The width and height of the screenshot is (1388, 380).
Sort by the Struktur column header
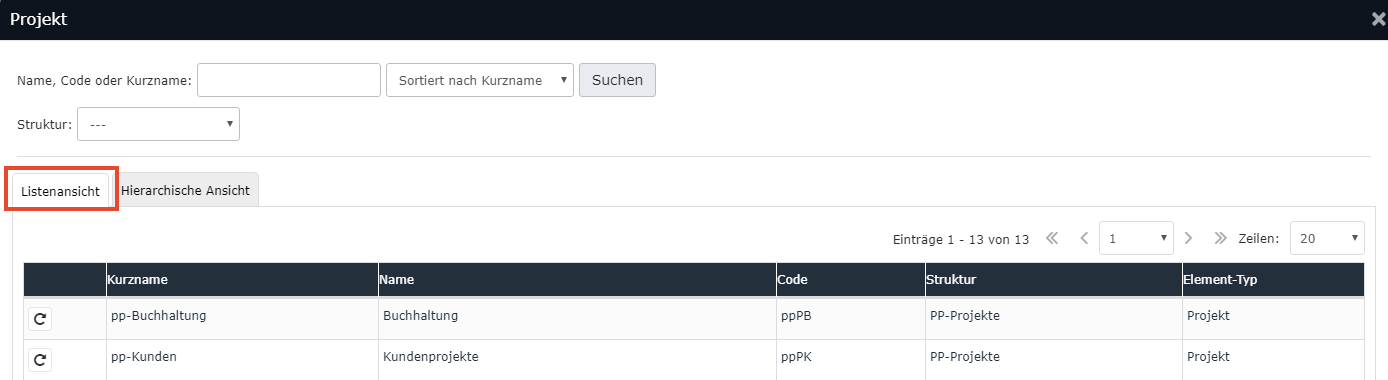[x=1053, y=280]
